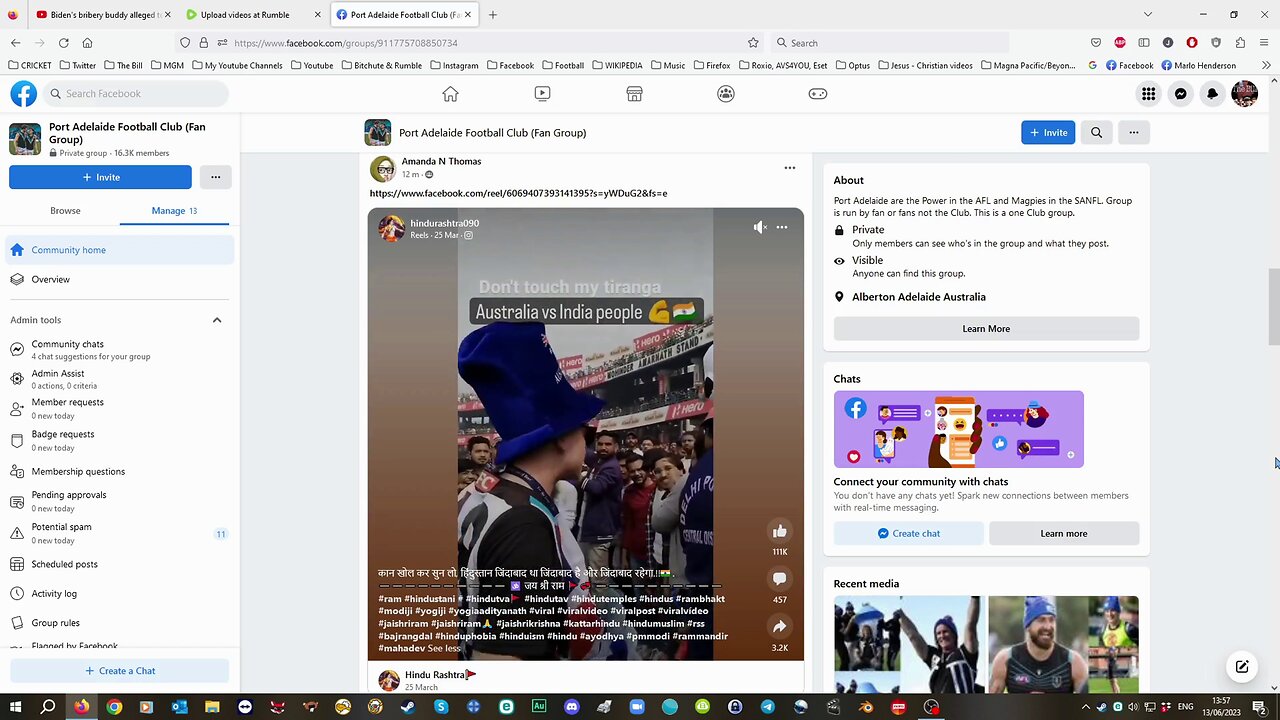Open the Marketplace icon in top navigation
1280x720 pixels.
point(634,93)
